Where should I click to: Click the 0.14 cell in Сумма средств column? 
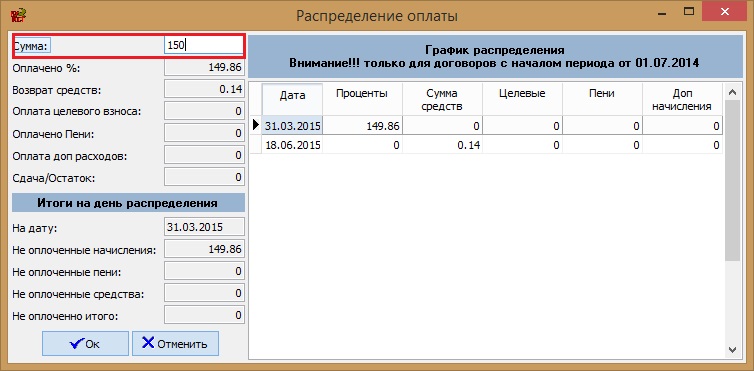[x=442, y=145]
